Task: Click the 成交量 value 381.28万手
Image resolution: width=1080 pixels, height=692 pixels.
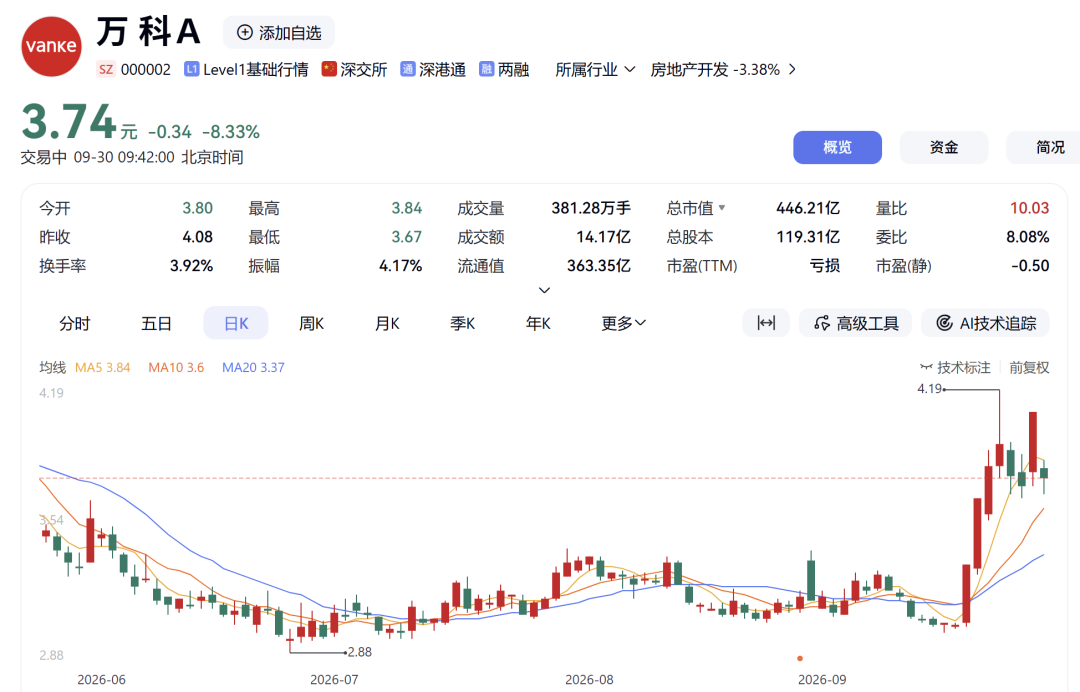Action: coord(591,208)
